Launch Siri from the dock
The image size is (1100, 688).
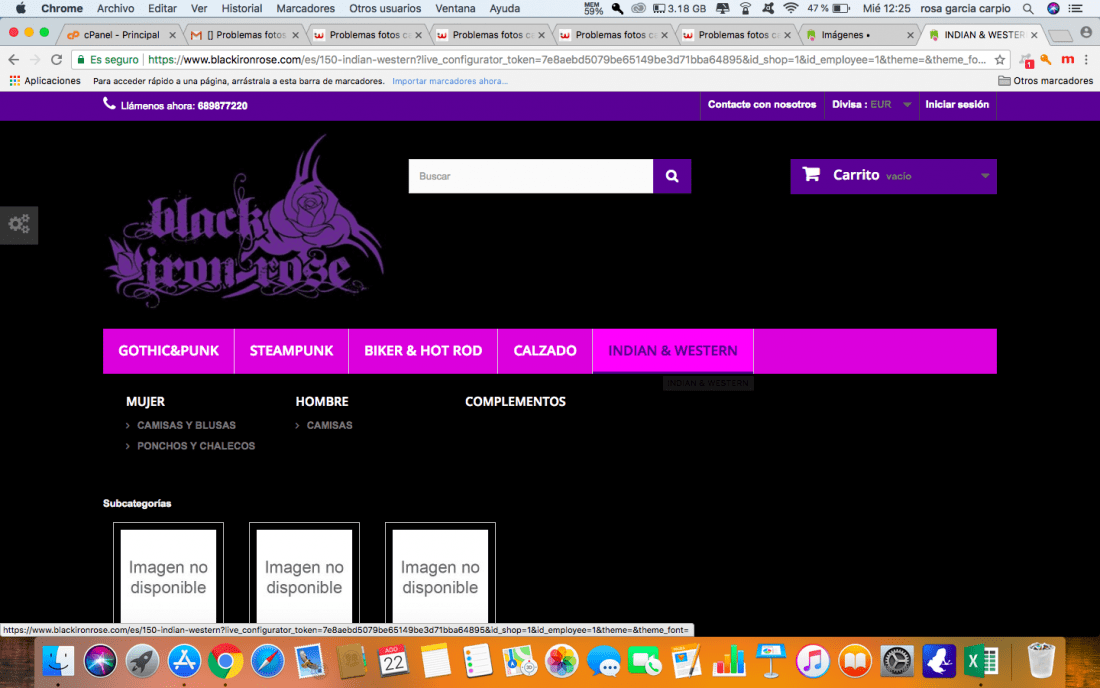pos(100,661)
